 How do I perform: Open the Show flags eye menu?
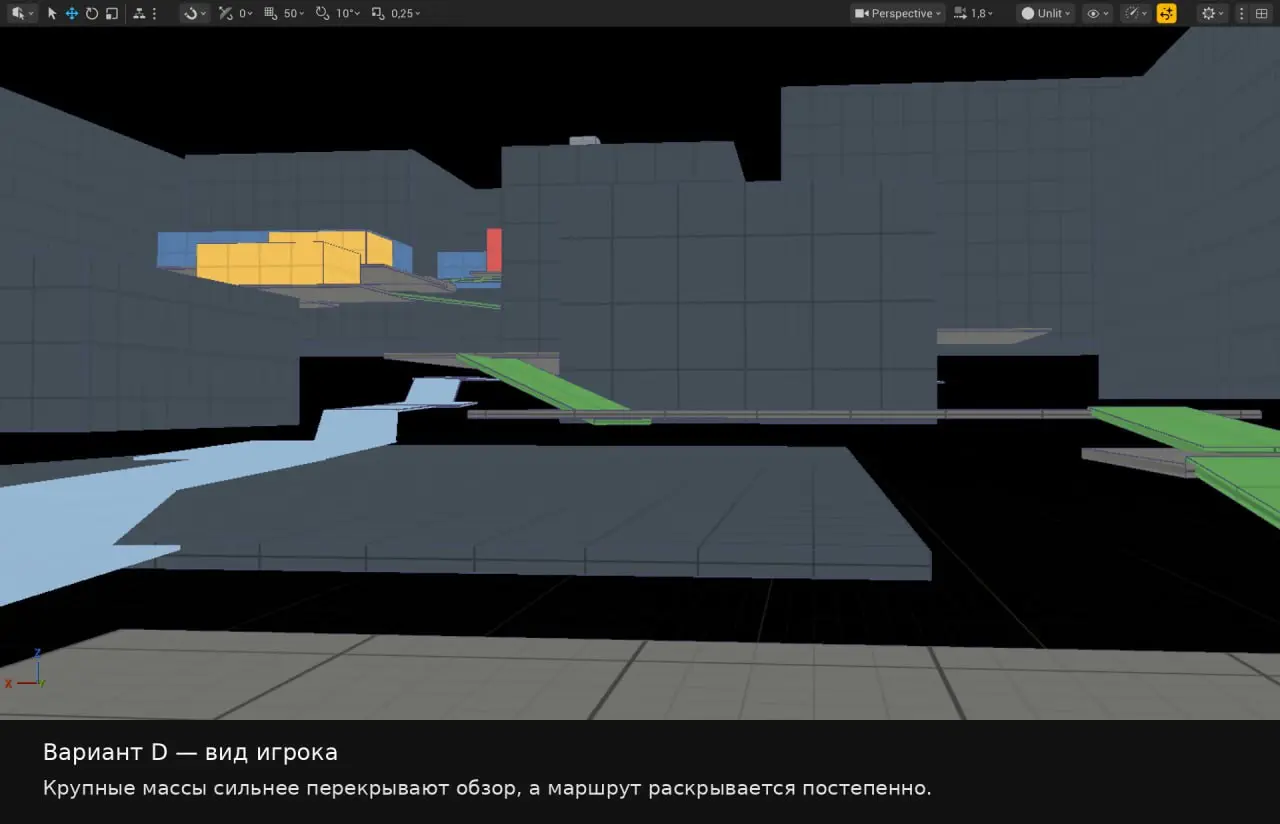click(1098, 13)
